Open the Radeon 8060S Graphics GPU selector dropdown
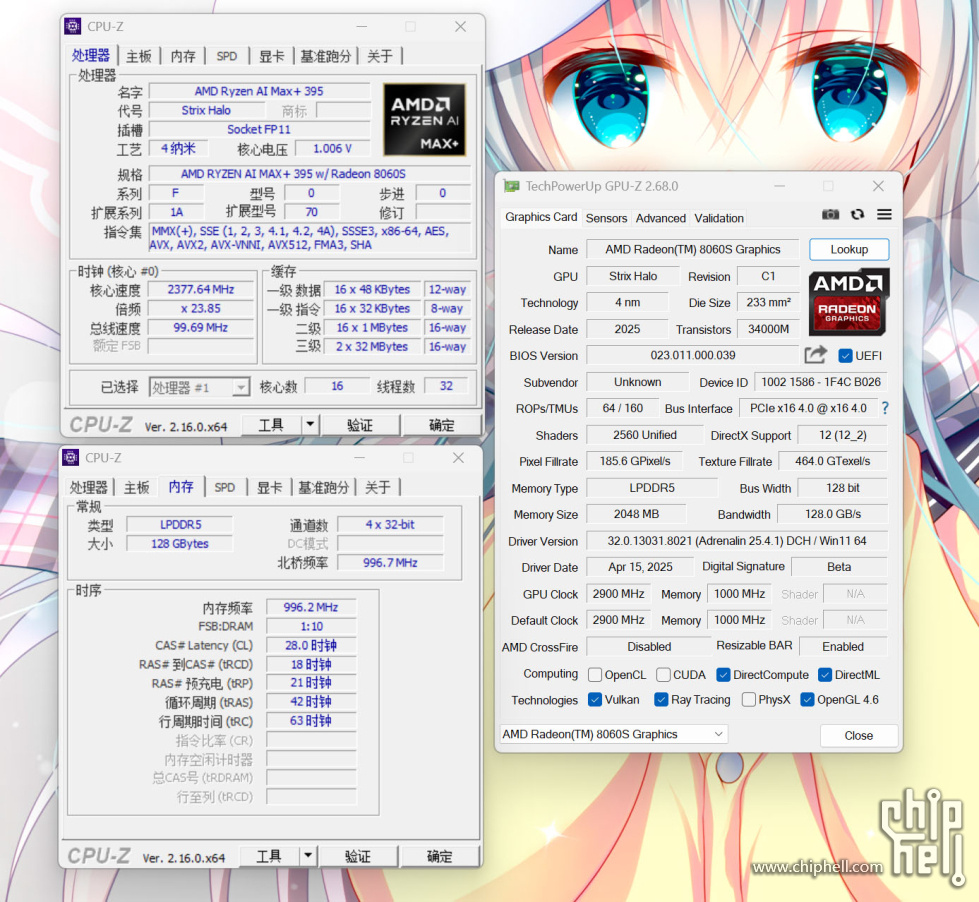The image size is (979, 902). pyautogui.click(x=613, y=734)
